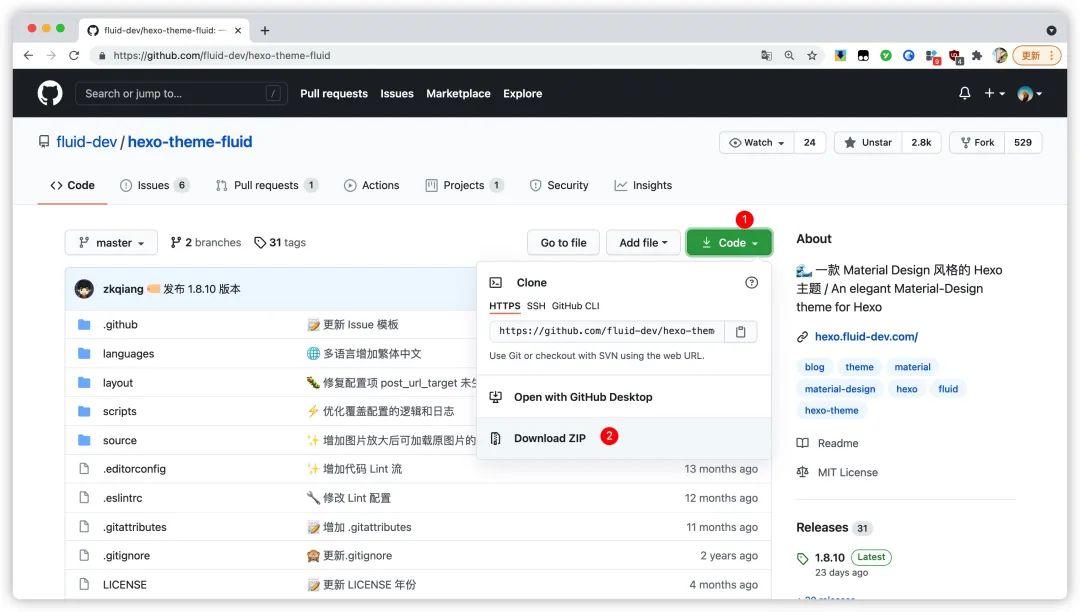Bookmark the page with the star icon
The width and height of the screenshot is (1080, 612).
click(812, 56)
